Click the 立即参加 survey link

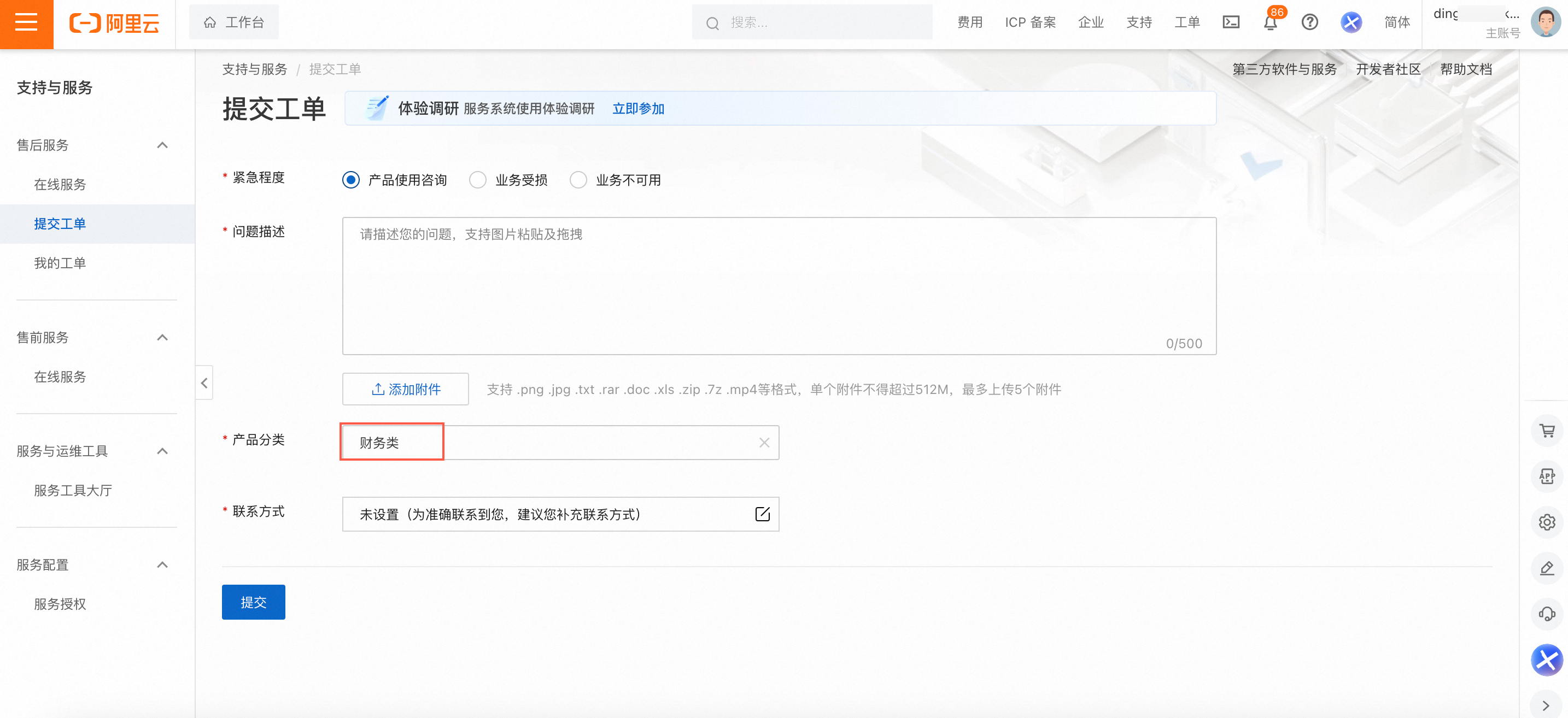pos(638,108)
